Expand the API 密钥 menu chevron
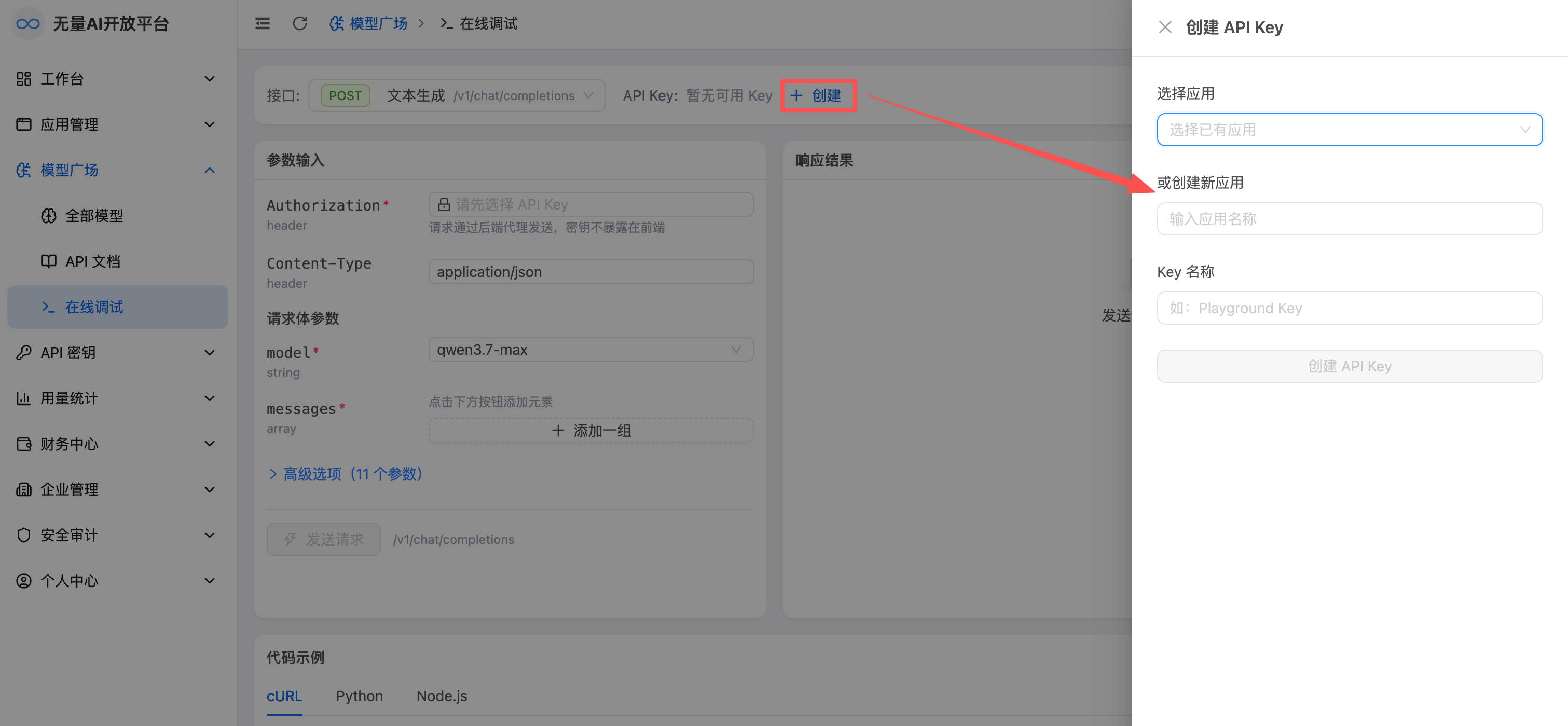 tap(210, 352)
